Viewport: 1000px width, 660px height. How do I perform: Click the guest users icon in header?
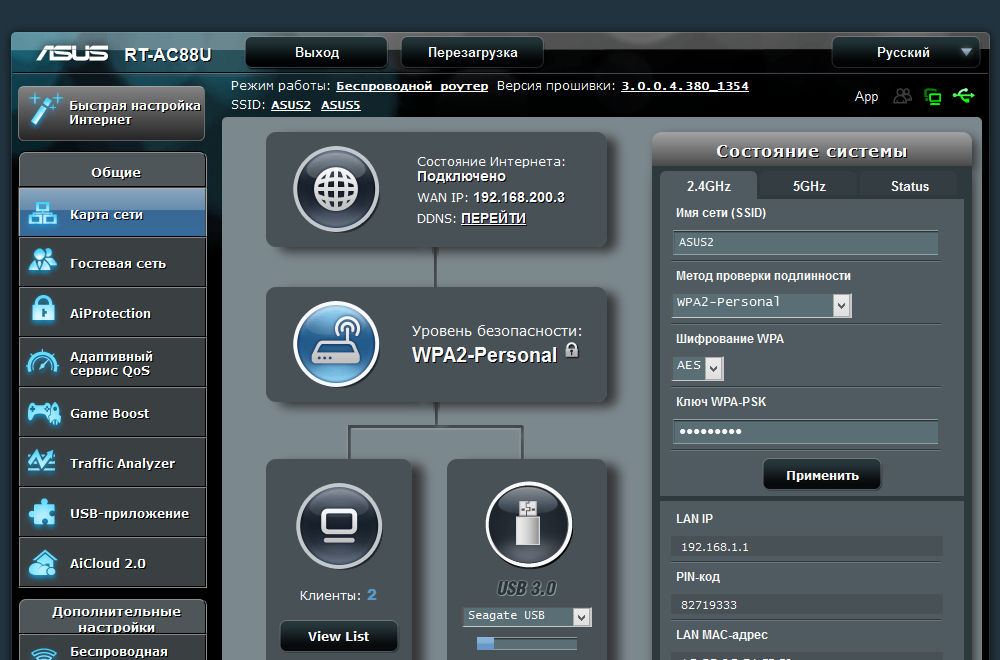coord(902,96)
